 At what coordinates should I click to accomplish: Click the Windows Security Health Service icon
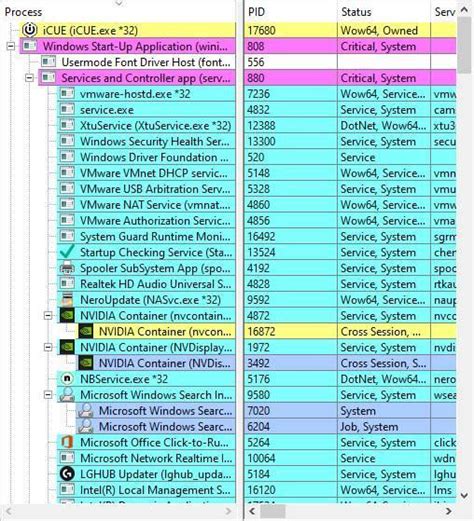(67, 141)
